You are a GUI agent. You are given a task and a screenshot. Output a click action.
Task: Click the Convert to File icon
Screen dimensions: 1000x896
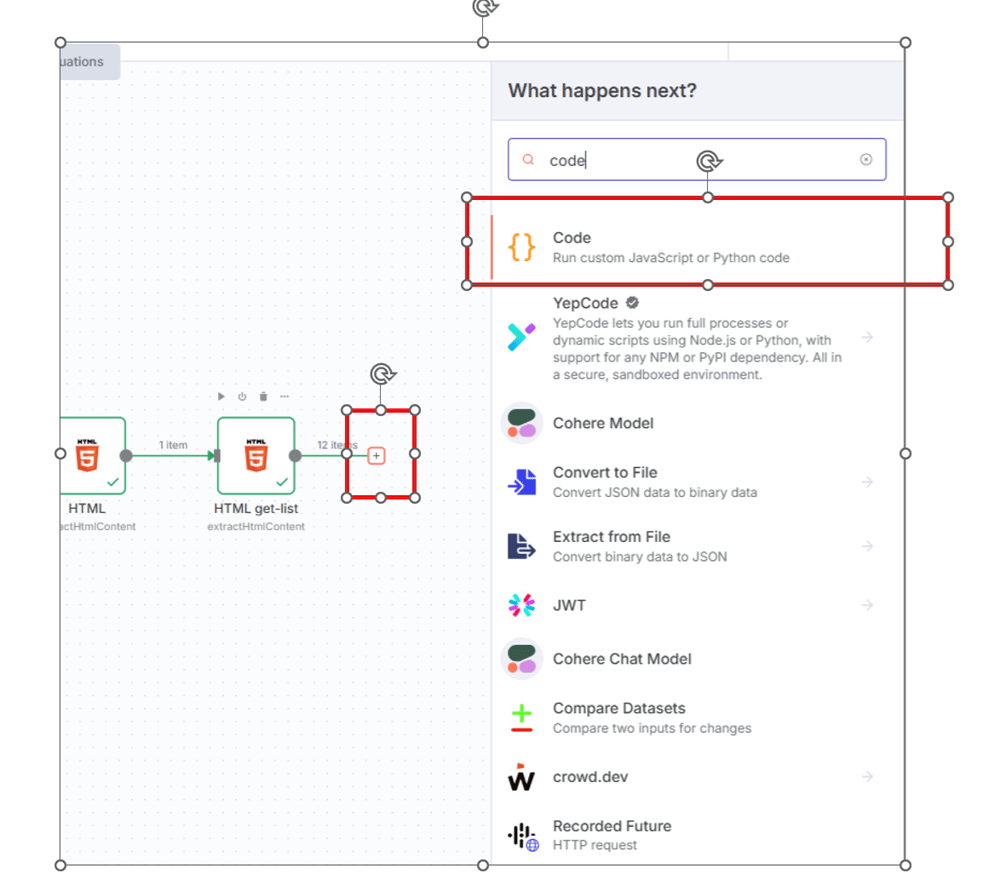[521, 482]
